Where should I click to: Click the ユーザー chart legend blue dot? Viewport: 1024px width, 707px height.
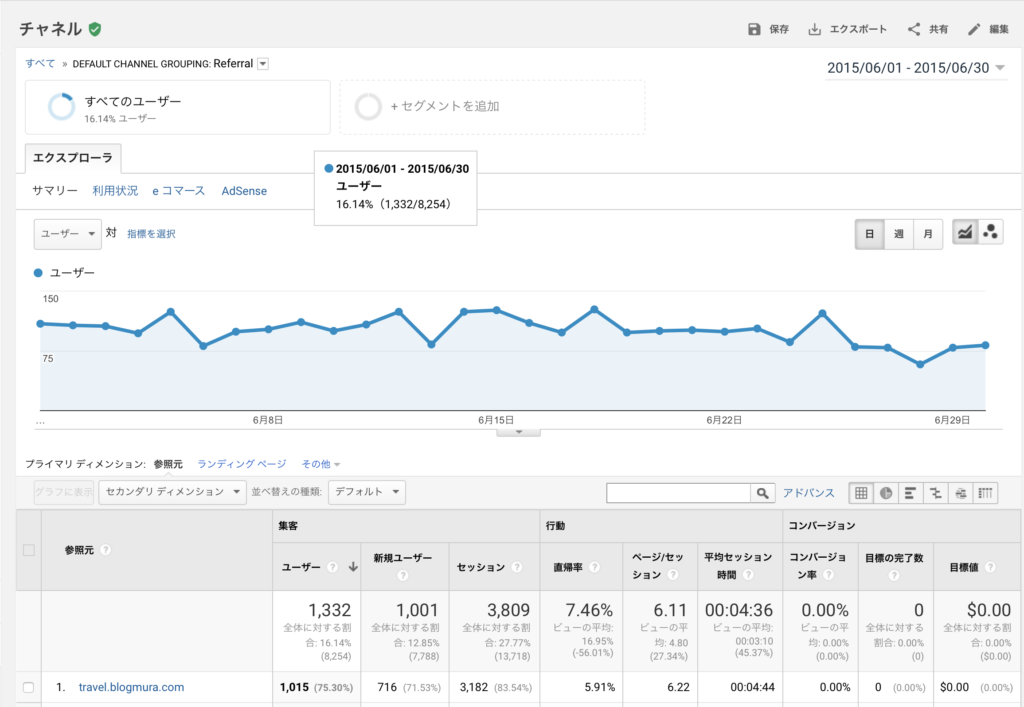38,273
